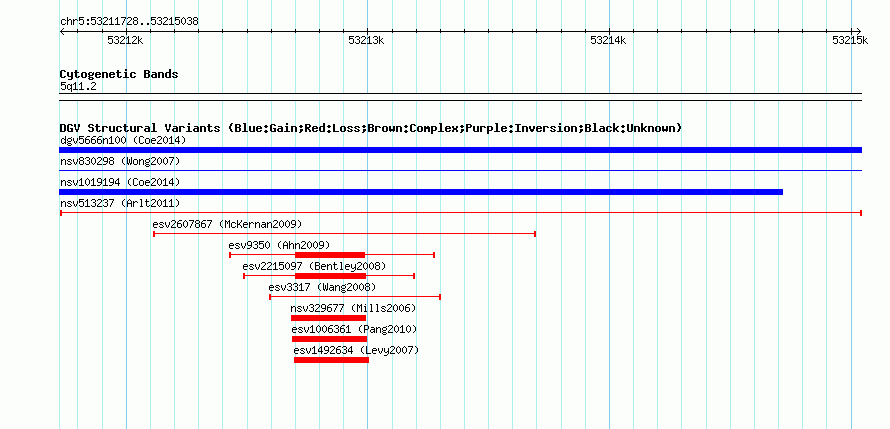Click the 53215k ruler position
The width and height of the screenshot is (890, 429).
[x=850, y=40]
